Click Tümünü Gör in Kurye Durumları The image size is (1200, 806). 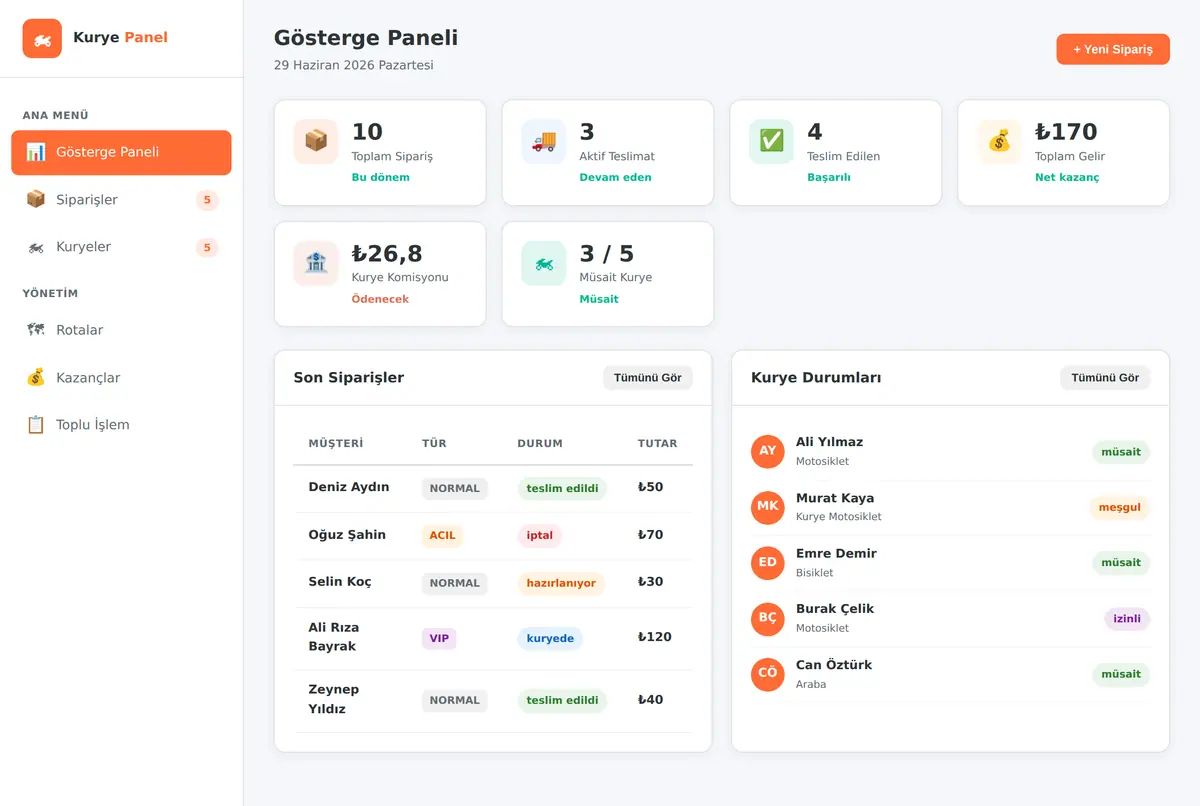coord(1105,378)
